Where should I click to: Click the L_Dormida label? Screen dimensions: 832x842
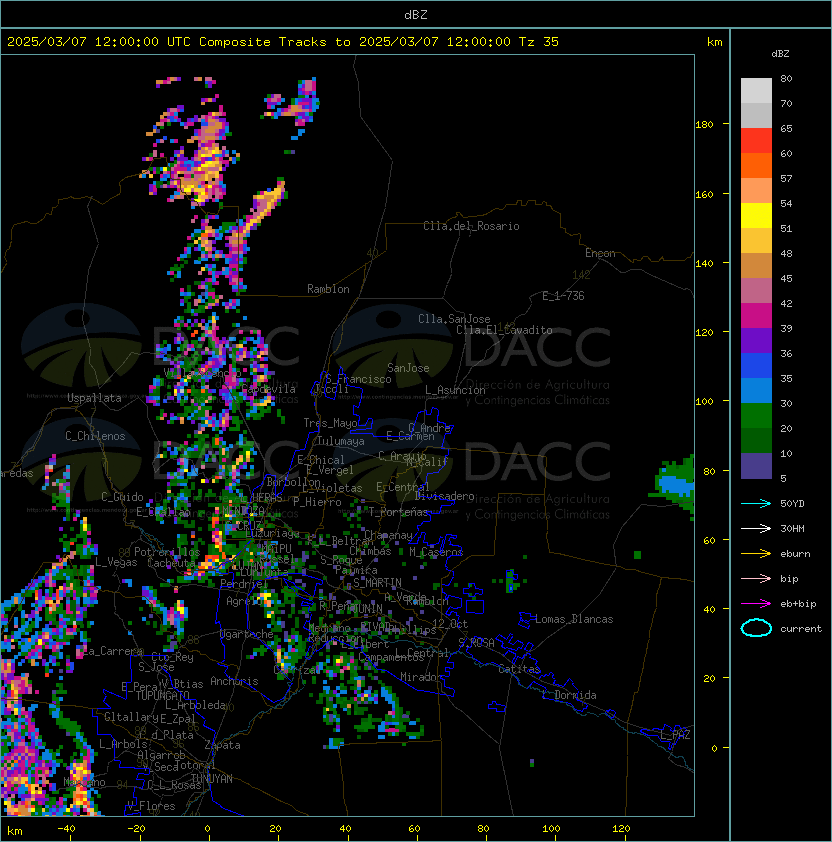coord(569,695)
